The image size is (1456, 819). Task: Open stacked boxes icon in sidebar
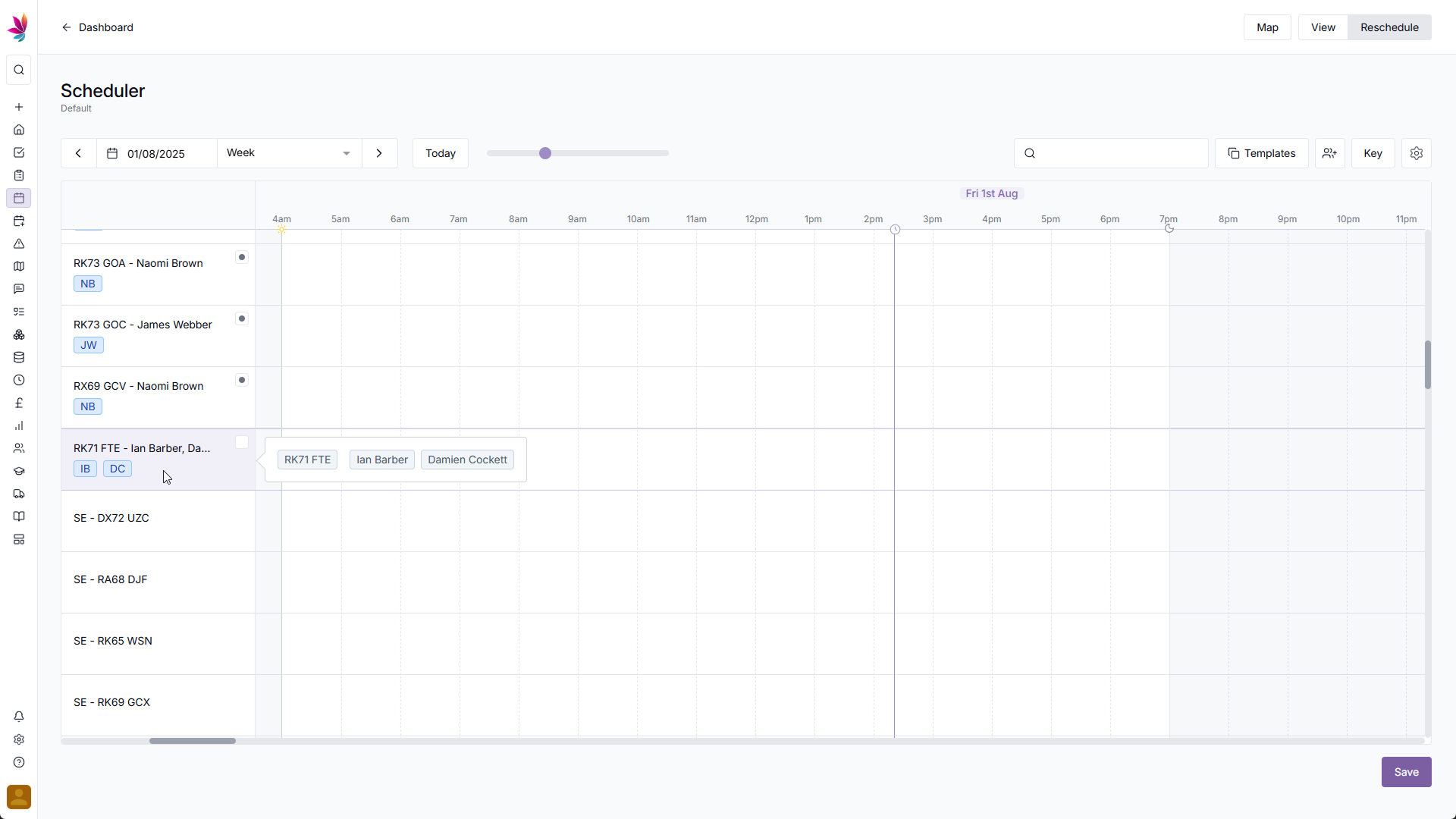(19, 334)
